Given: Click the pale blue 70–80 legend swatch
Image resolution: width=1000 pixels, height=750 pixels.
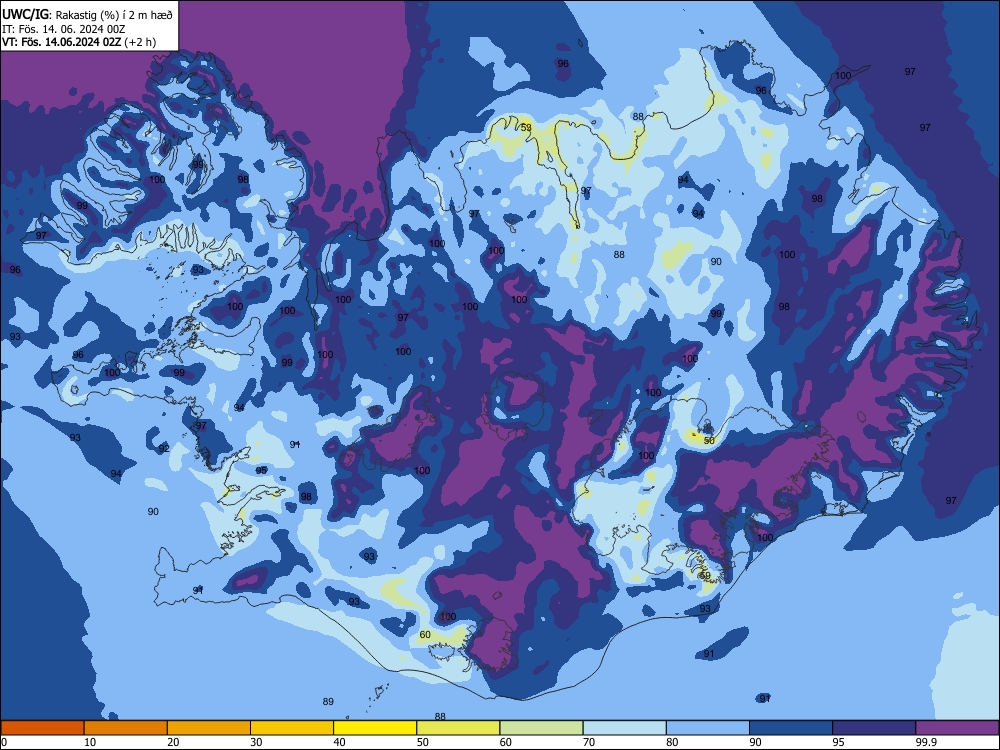Looking at the screenshot, I should pyautogui.click(x=624, y=728).
